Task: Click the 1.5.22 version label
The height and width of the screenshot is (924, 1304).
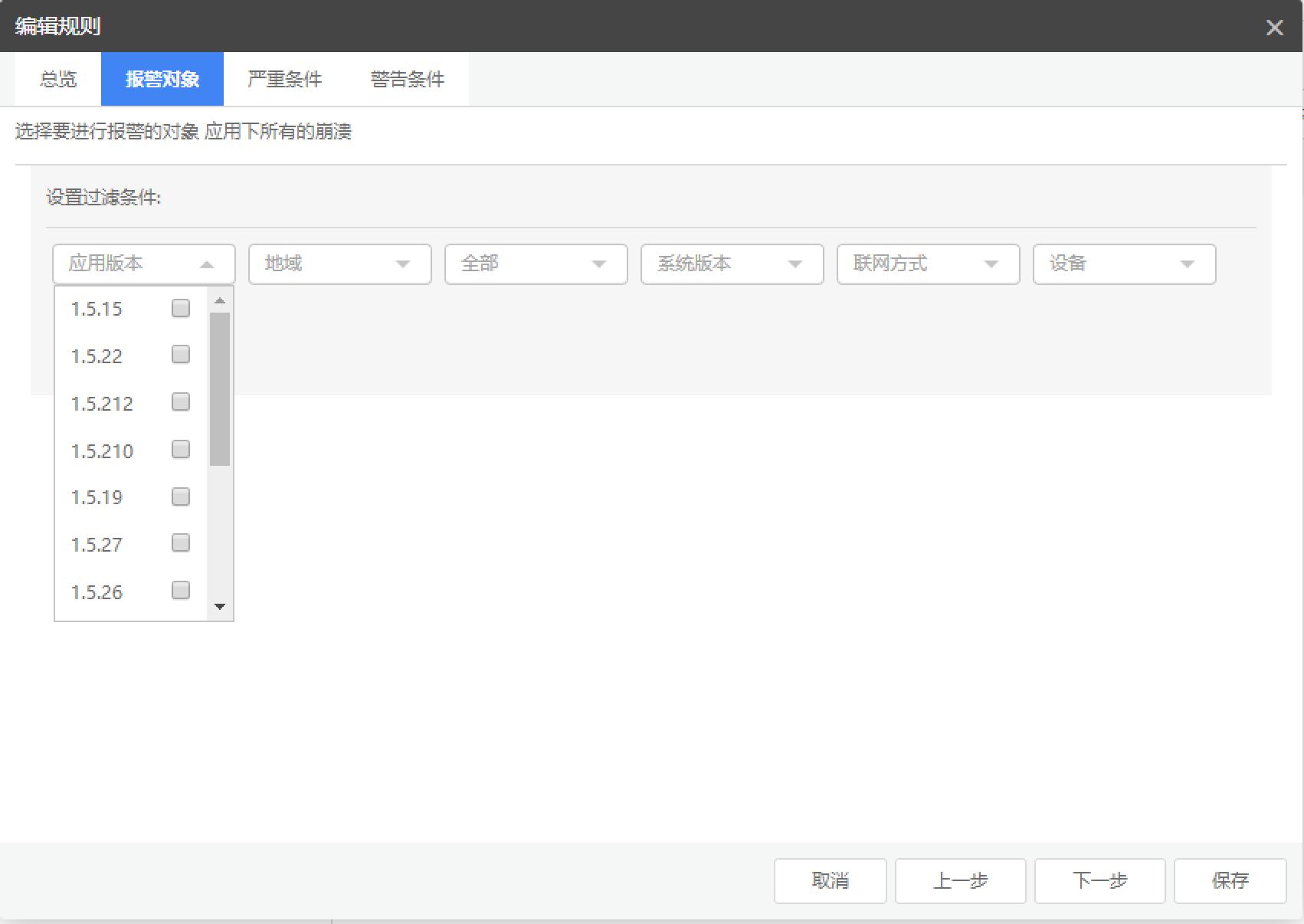Action: coord(97,357)
